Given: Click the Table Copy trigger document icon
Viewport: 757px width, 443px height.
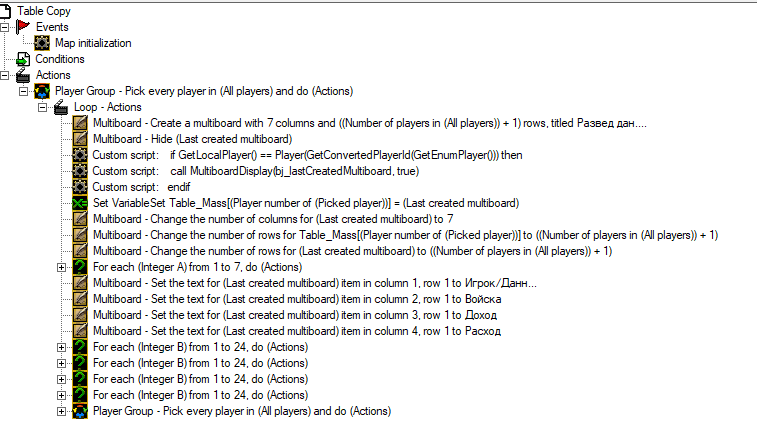Looking at the screenshot, I should tap(7, 10).
